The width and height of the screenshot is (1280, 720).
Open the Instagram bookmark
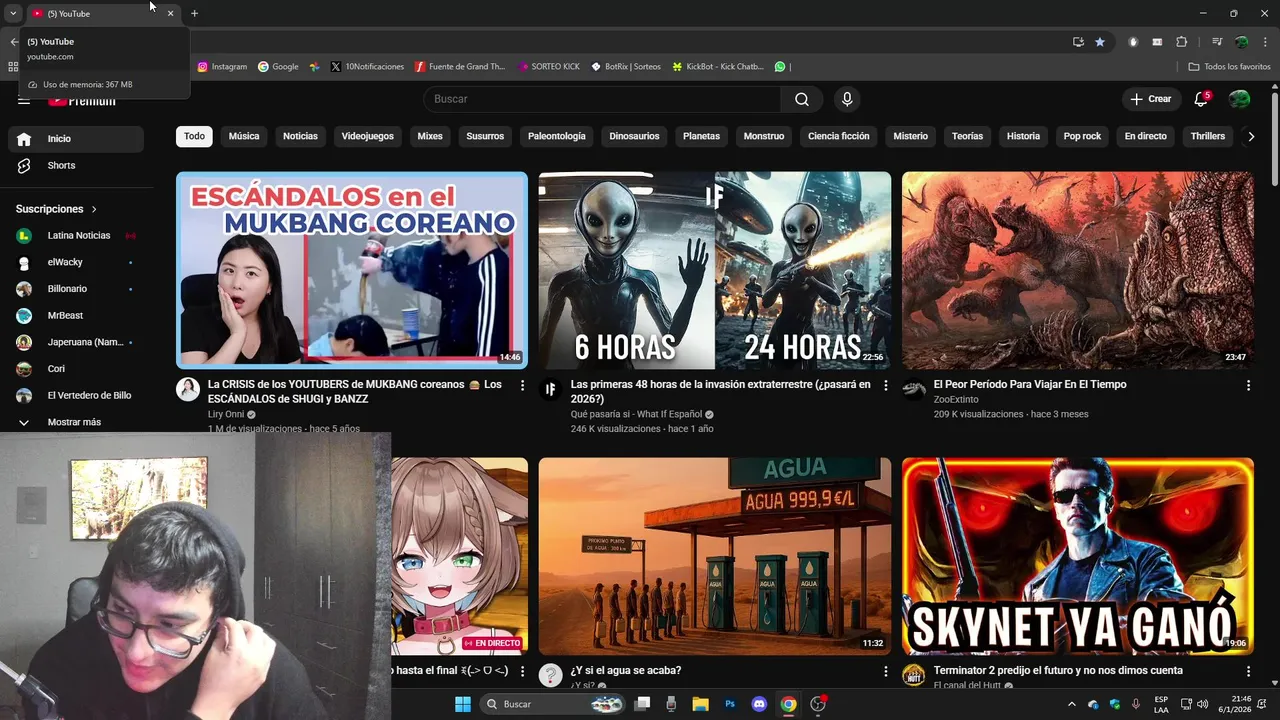pyautogui.click(x=222, y=67)
